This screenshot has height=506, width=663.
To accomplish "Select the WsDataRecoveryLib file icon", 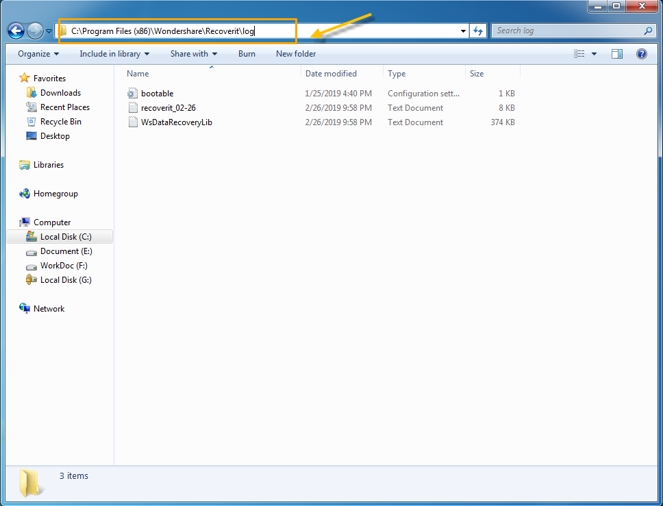I will pyautogui.click(x=133, y=122).
